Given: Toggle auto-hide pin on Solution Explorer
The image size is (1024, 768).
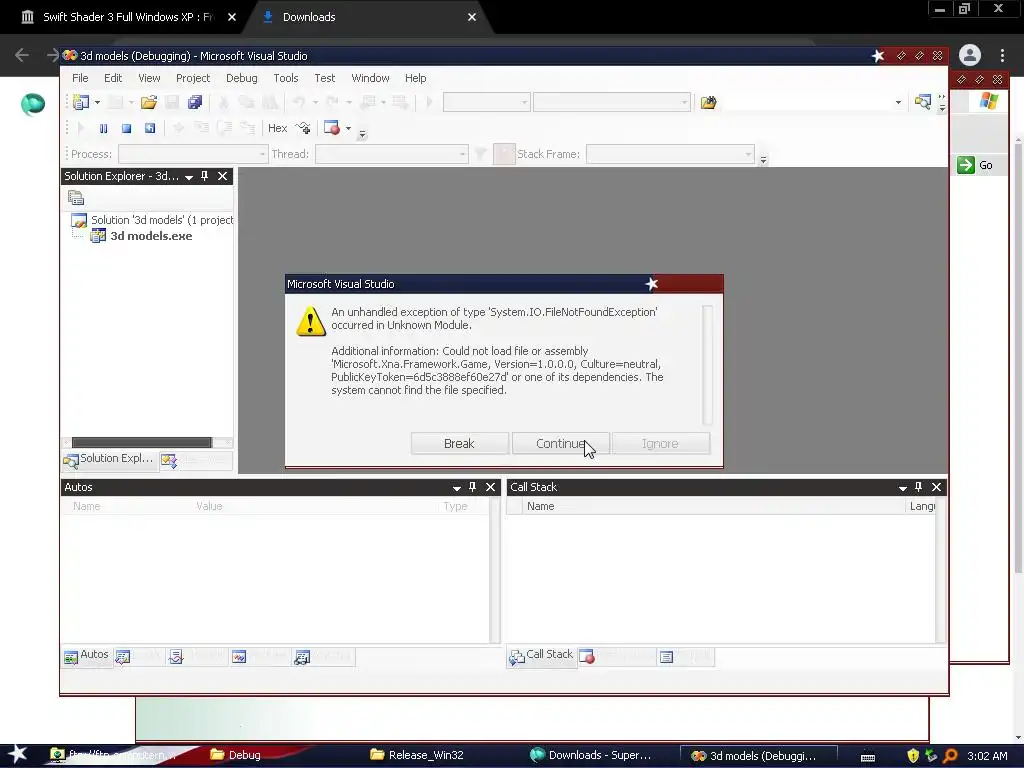Looking at the screenshot, I should [204, 176].
